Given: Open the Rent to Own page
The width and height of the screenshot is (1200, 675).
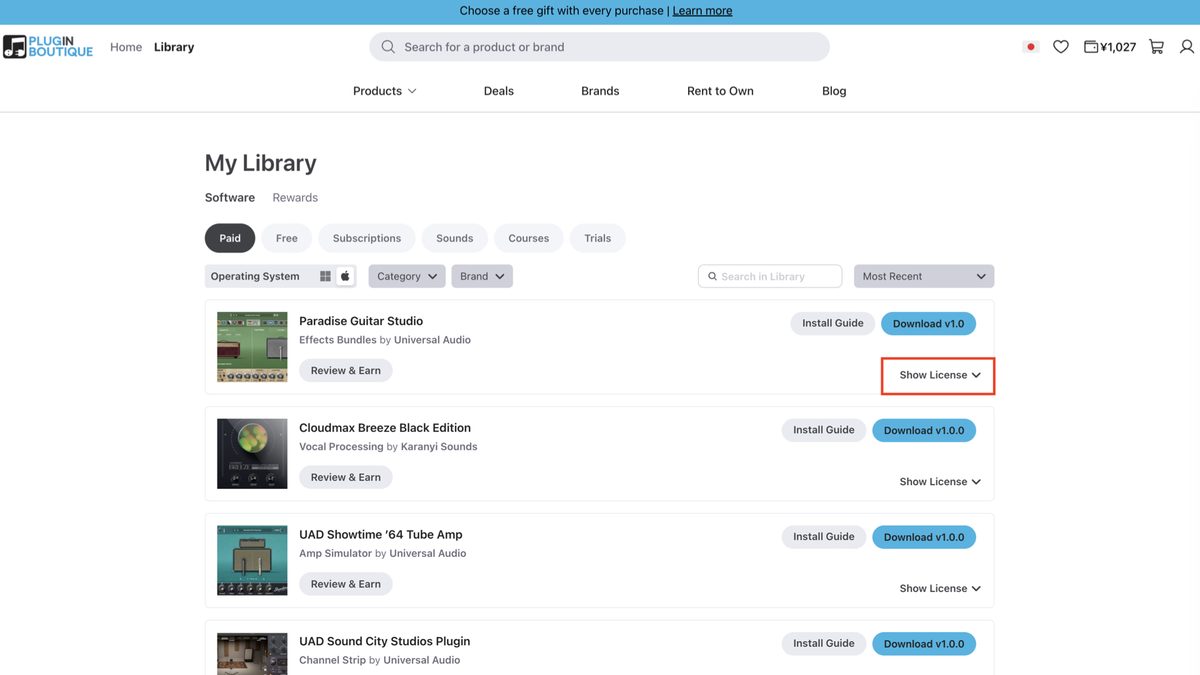Looking at the screenshot, I should click(720, 91).
